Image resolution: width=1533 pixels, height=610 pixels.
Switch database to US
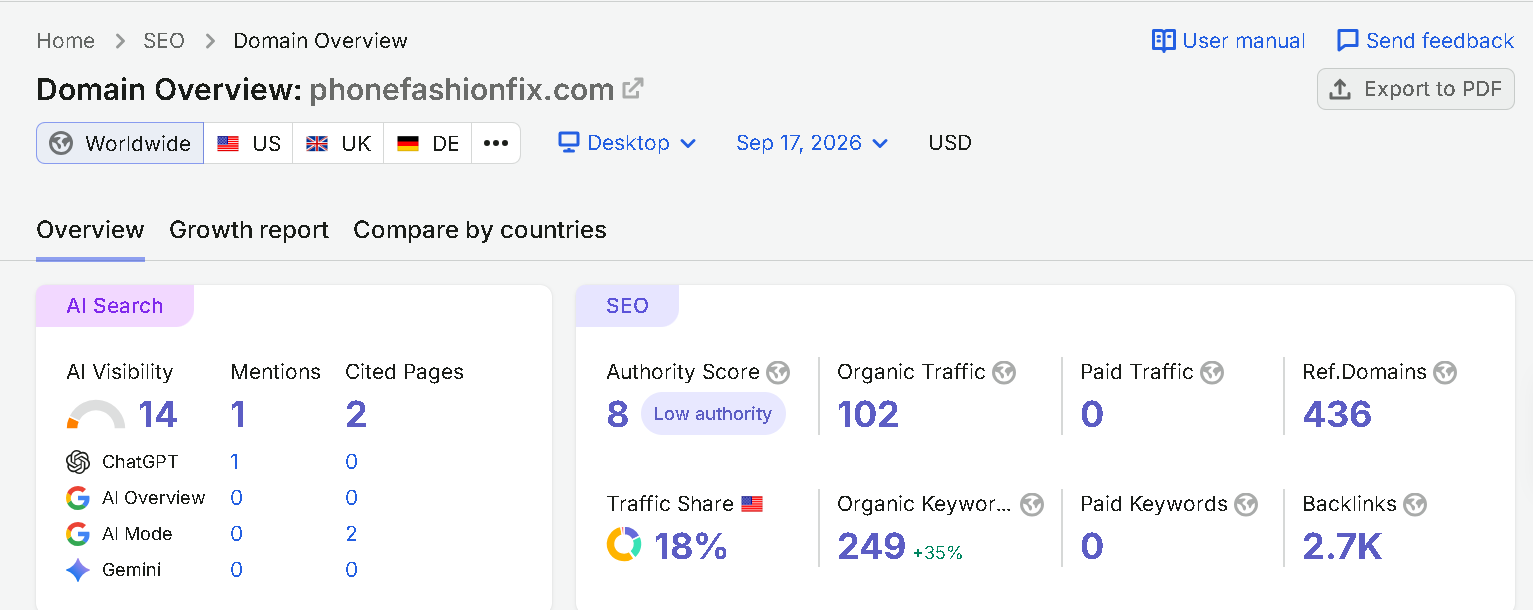pyautogui.click(x=249, y=143)
